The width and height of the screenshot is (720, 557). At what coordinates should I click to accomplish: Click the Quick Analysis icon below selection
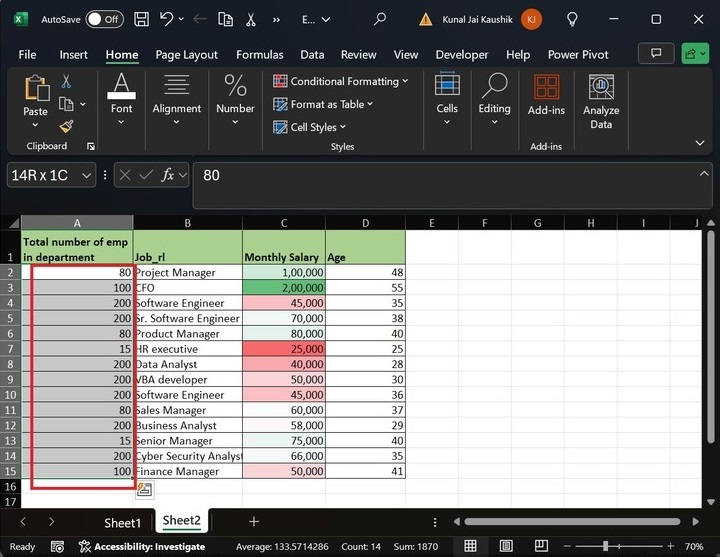(x=144, y=489)
